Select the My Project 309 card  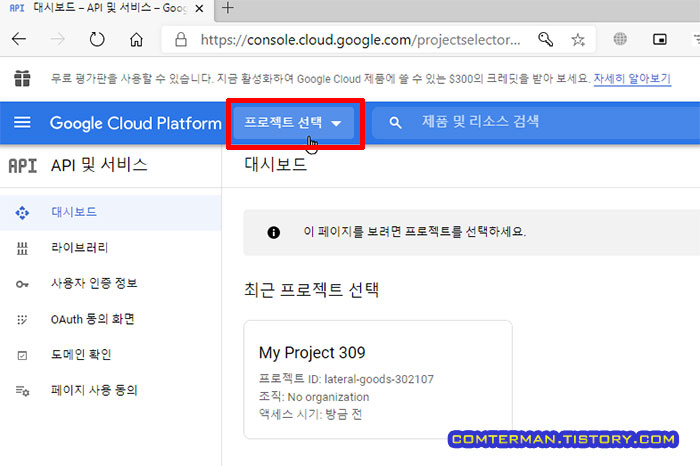378,379
